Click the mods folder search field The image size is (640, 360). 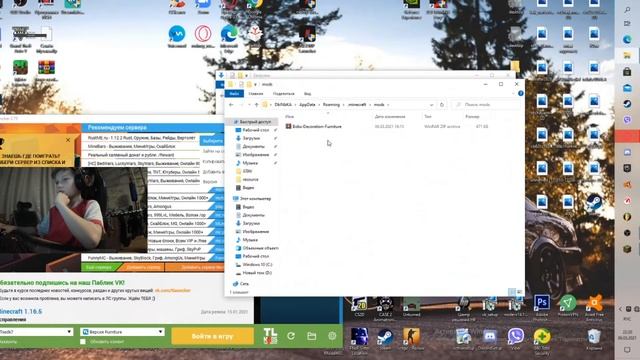[x=487, y=105]
